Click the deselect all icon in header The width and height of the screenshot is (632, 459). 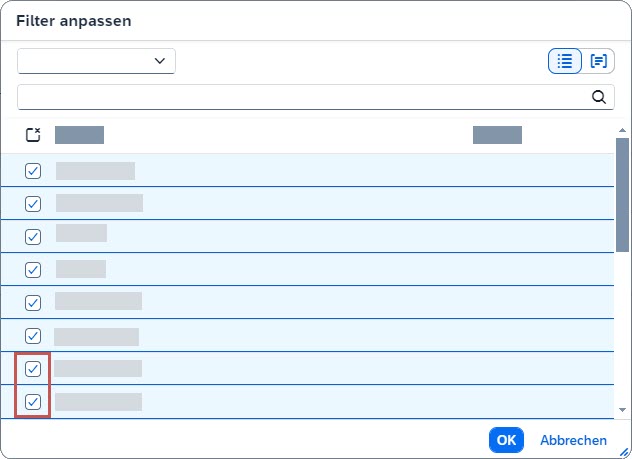[x=33, y=135]
